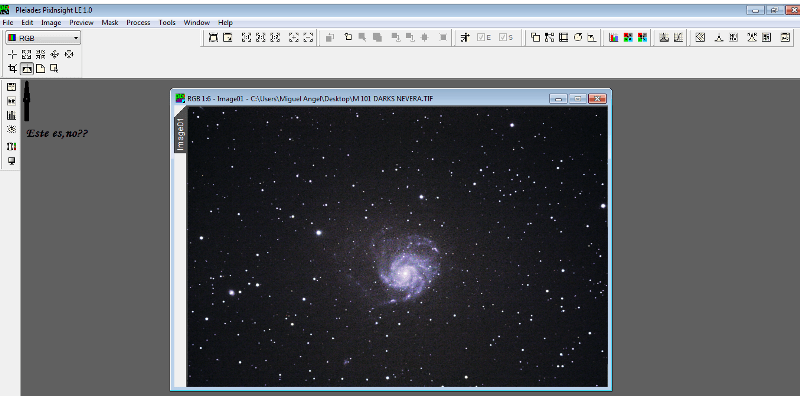
Task: Close the Image01 image window
Action: tap(597, 98)
